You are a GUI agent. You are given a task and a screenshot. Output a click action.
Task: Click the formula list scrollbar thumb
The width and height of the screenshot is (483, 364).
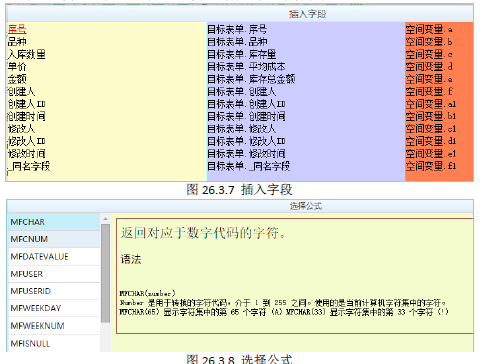[x=105, y=273]
